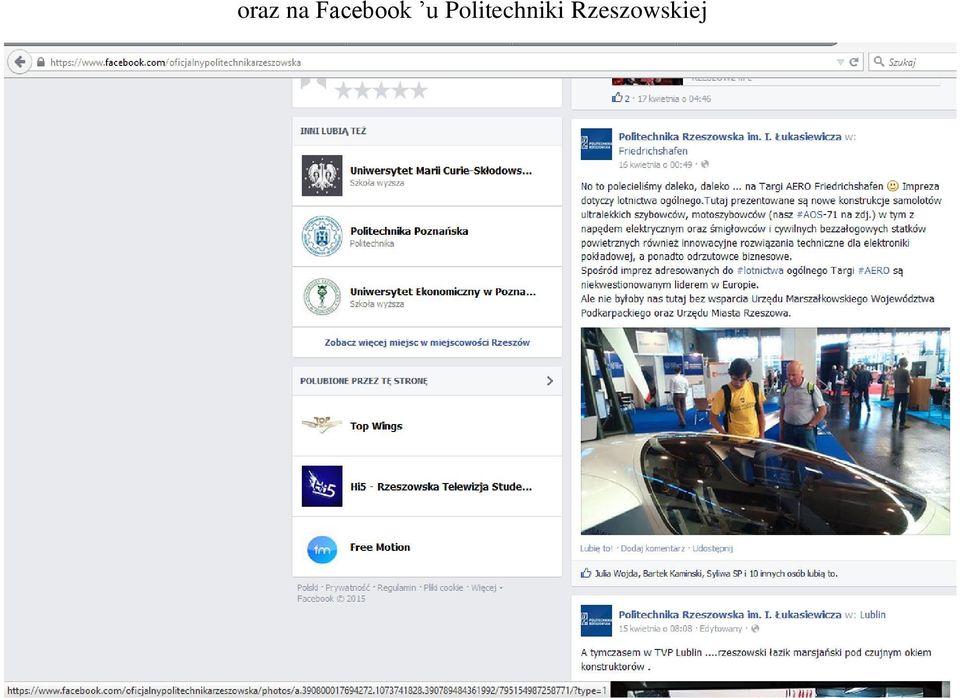Click Edytowany edit history link

(721, 629)
